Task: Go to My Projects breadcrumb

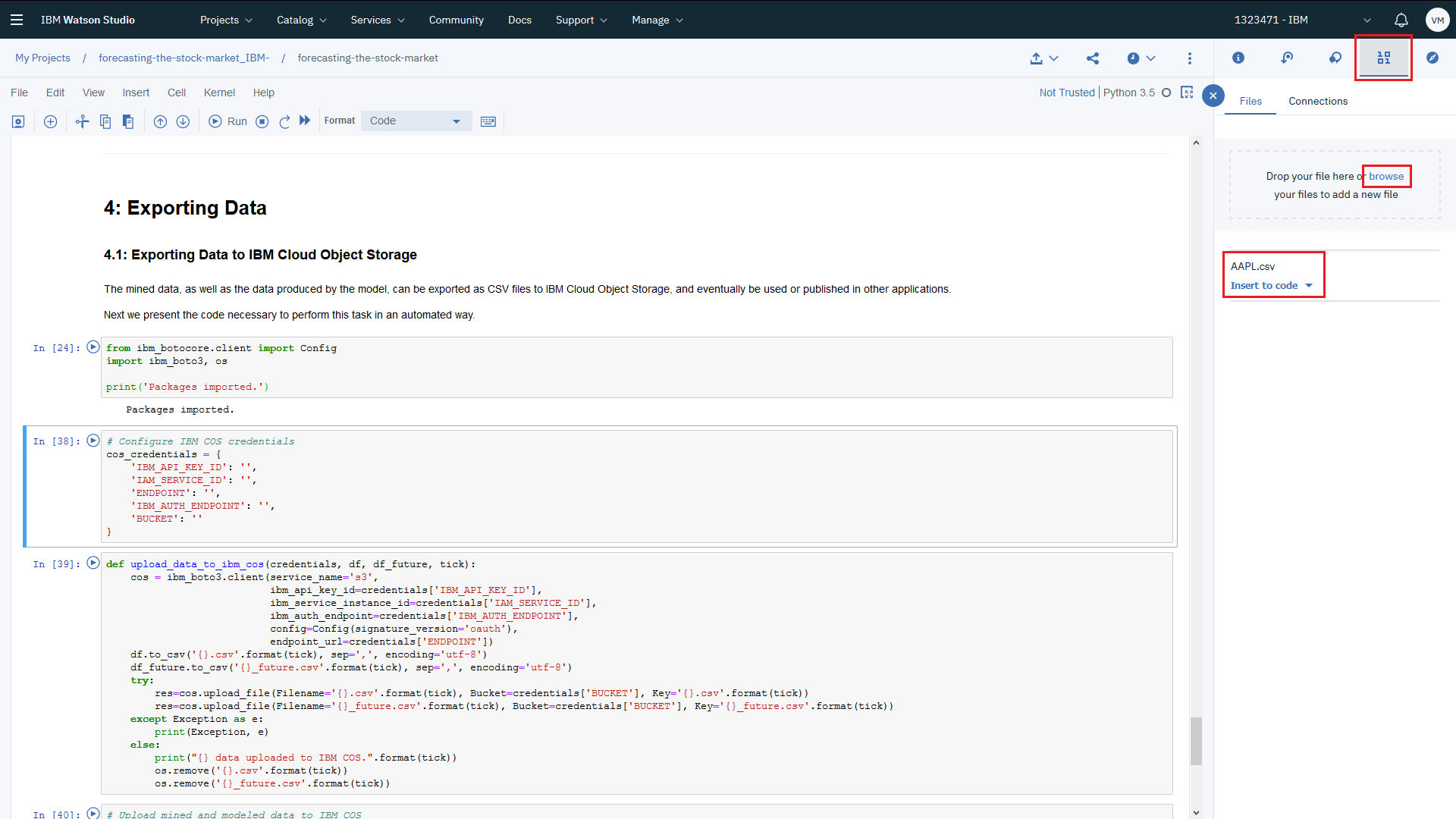Action: (x=42, y=58)
